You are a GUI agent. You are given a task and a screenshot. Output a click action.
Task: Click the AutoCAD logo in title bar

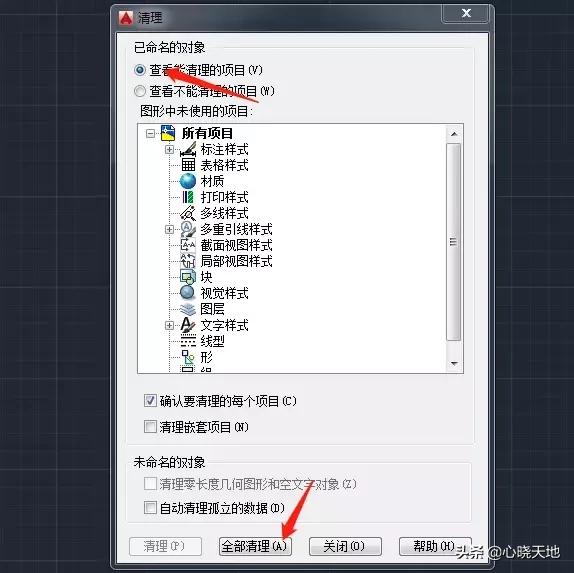[x=126, y=17]
